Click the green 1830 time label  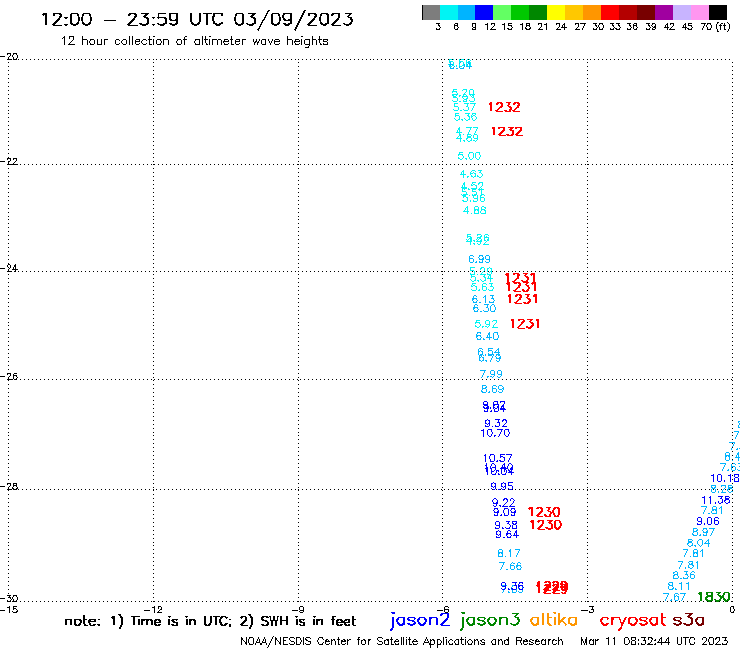714,597
